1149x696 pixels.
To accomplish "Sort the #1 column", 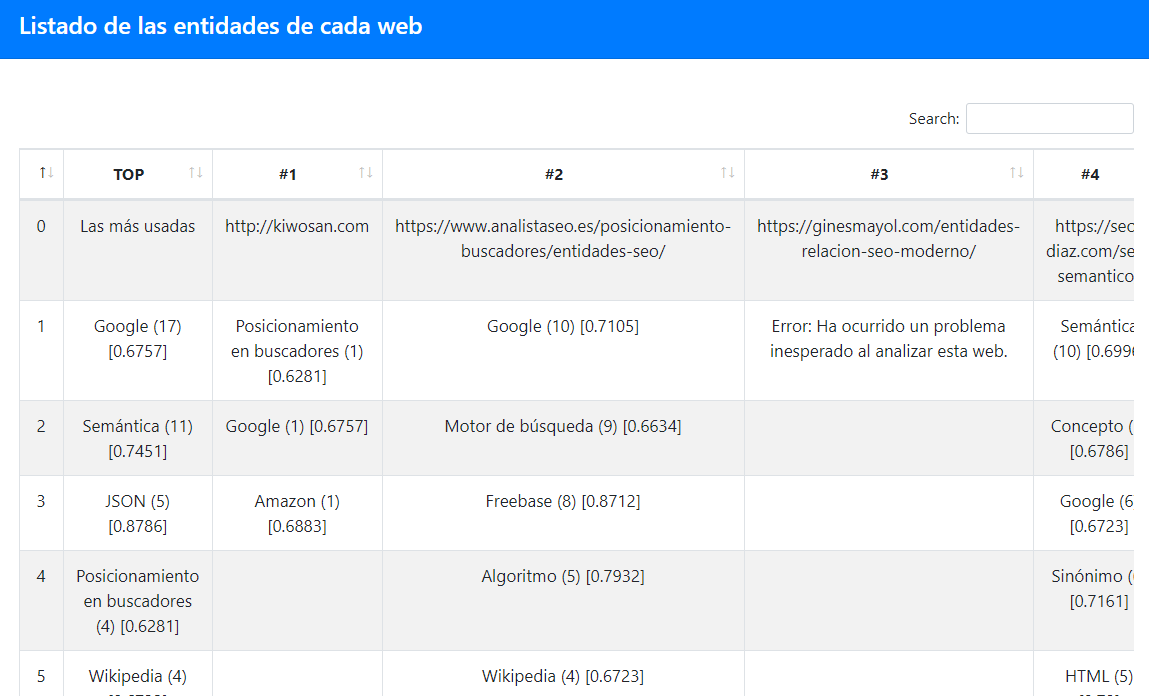I will 366,173.
